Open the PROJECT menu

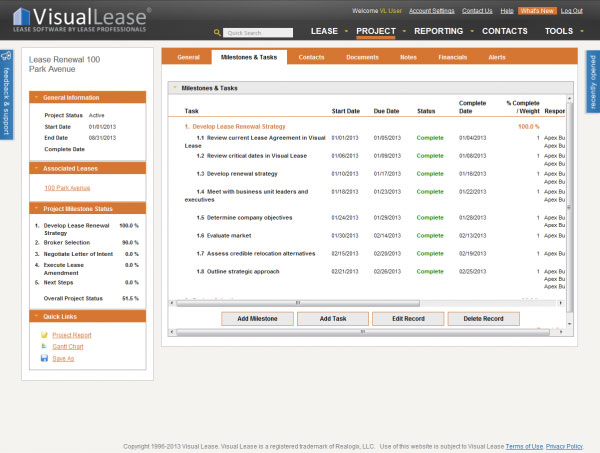[376, 31]
